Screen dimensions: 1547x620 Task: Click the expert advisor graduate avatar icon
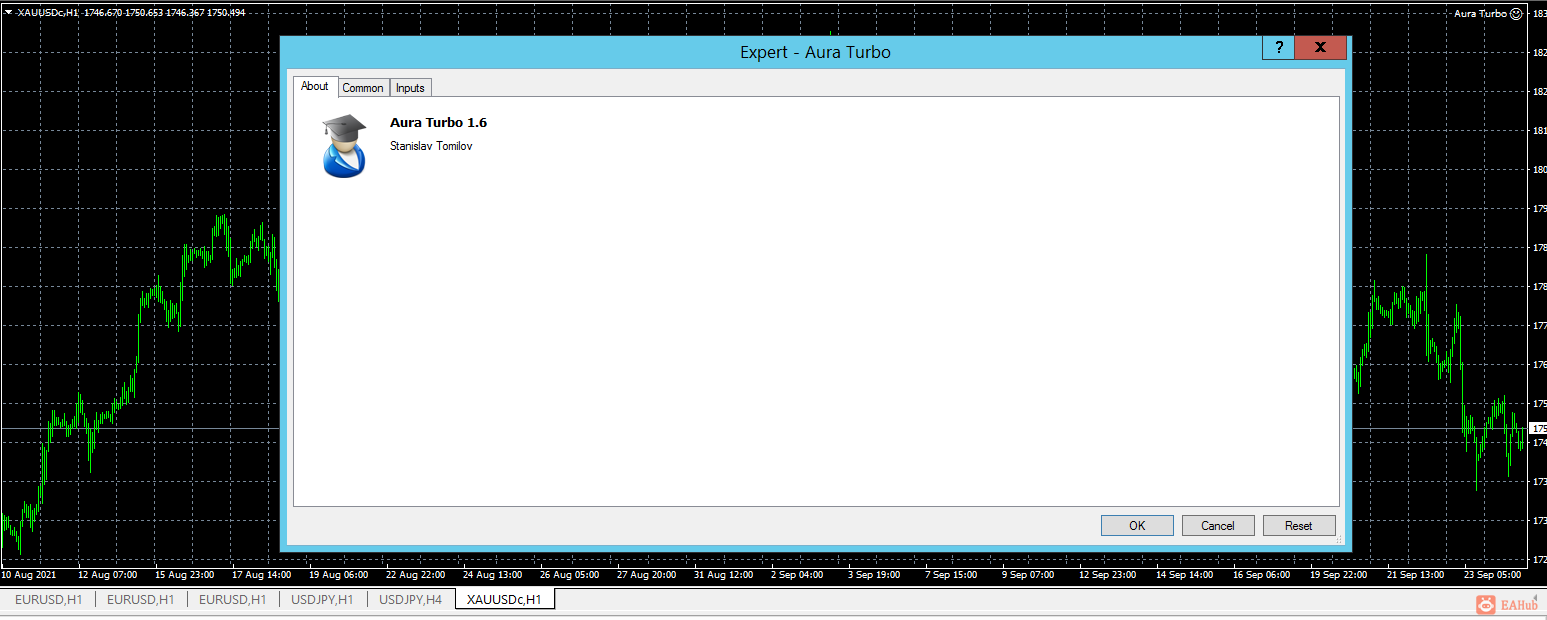[x=345, y=146]
